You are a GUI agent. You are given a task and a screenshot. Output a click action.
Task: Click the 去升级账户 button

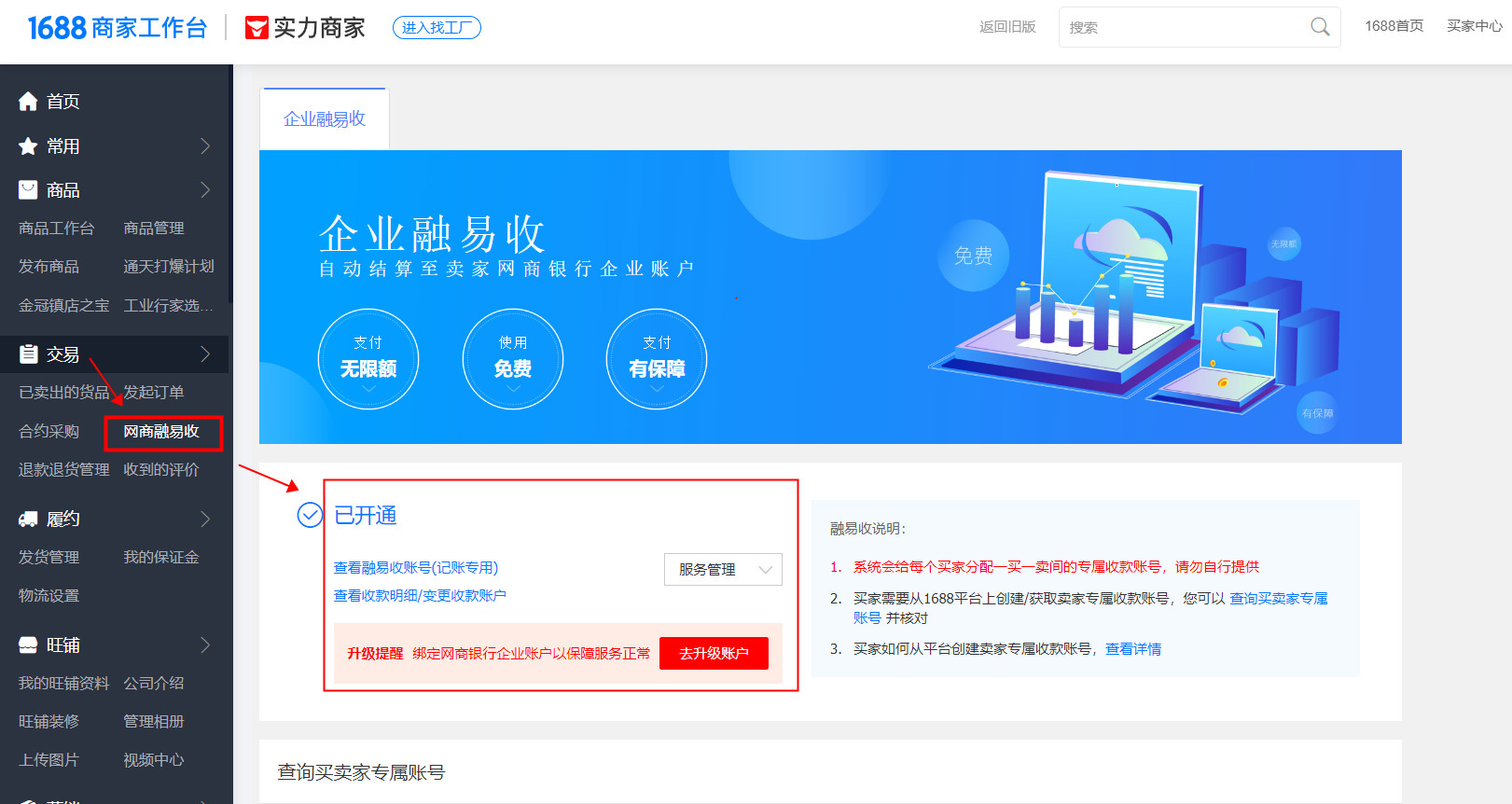pyautogui.click(x=714, y=653)
